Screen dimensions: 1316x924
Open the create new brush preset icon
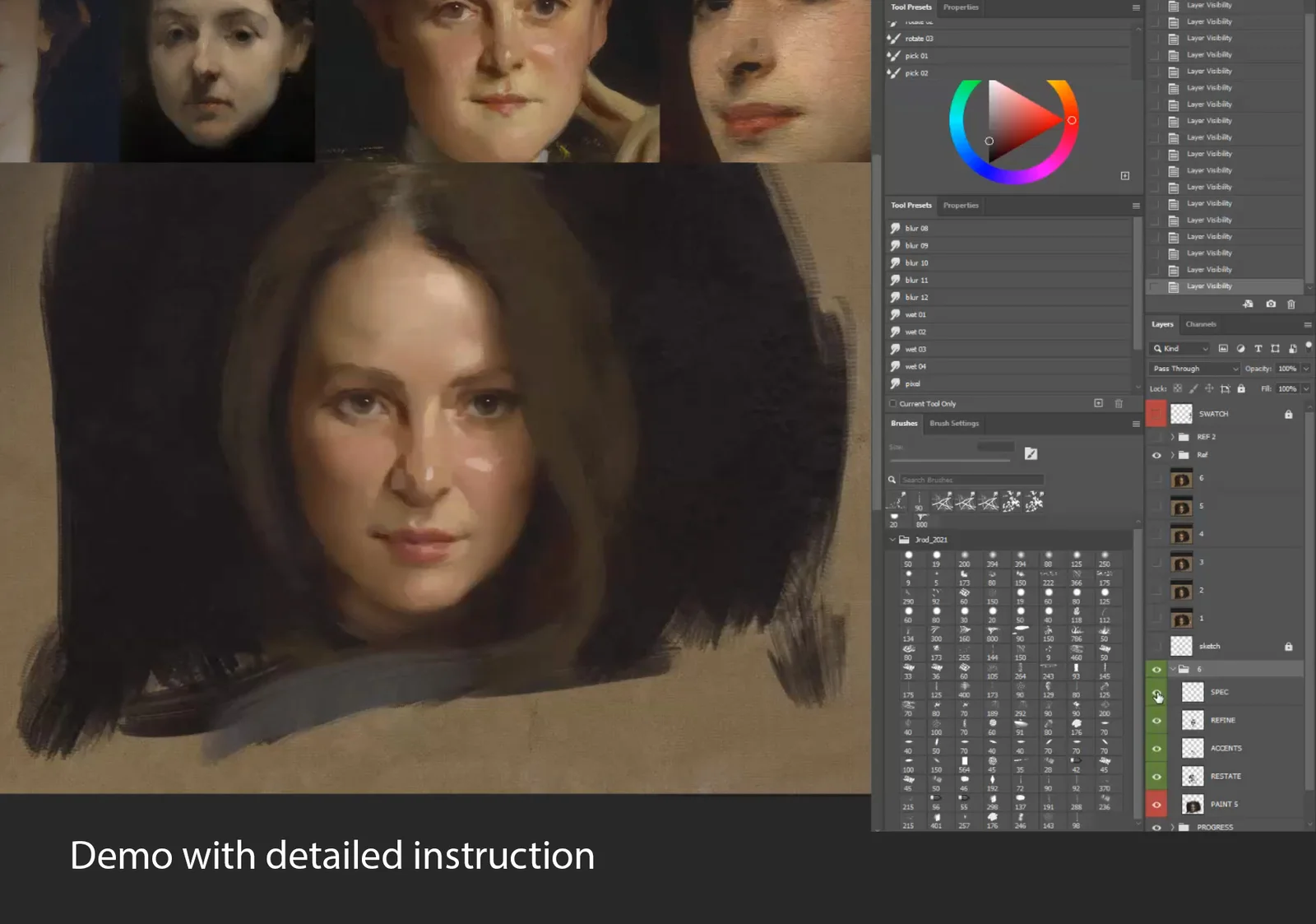coord(1098,403)
